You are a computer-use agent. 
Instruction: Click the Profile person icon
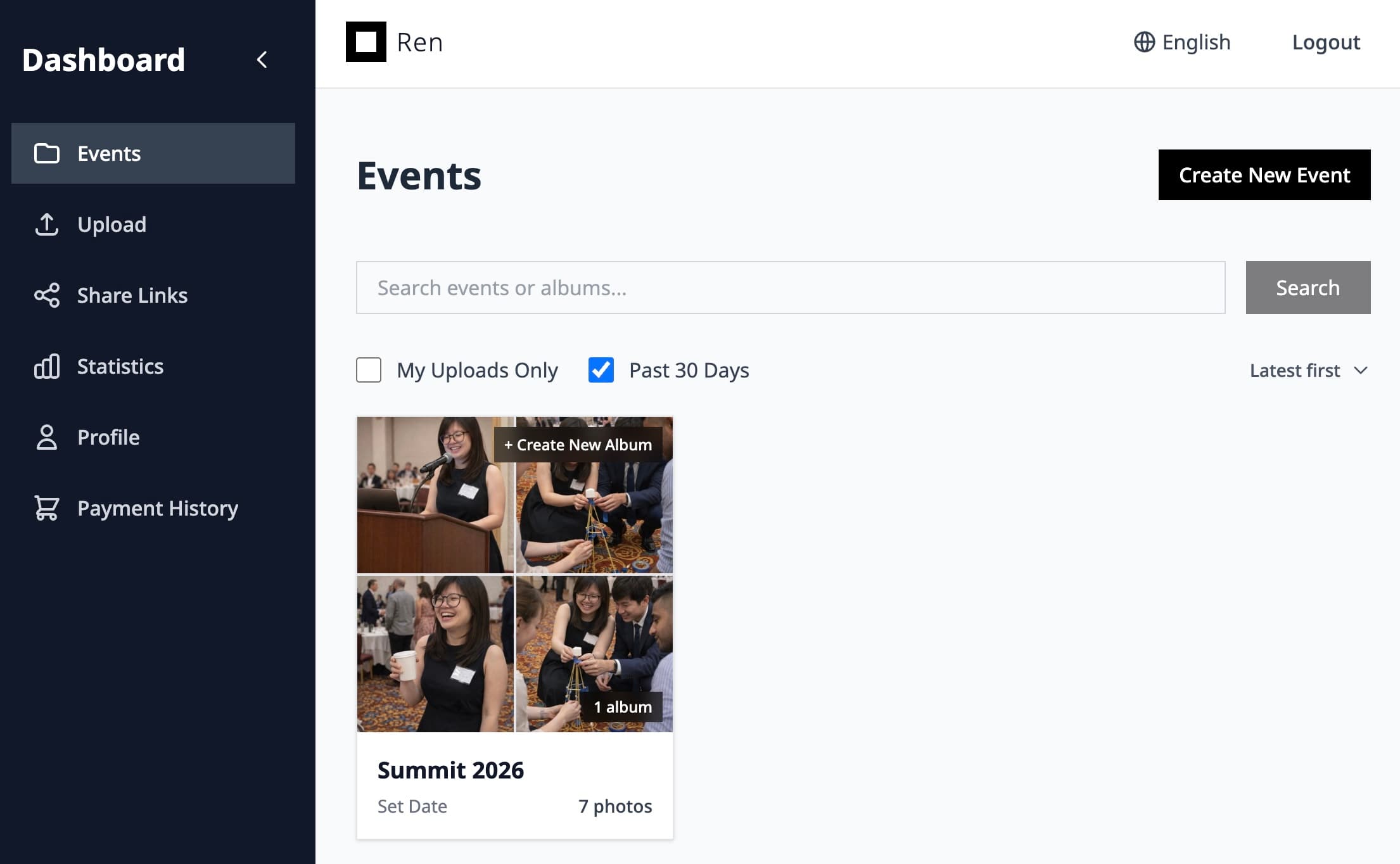click(x=47, y=437)
